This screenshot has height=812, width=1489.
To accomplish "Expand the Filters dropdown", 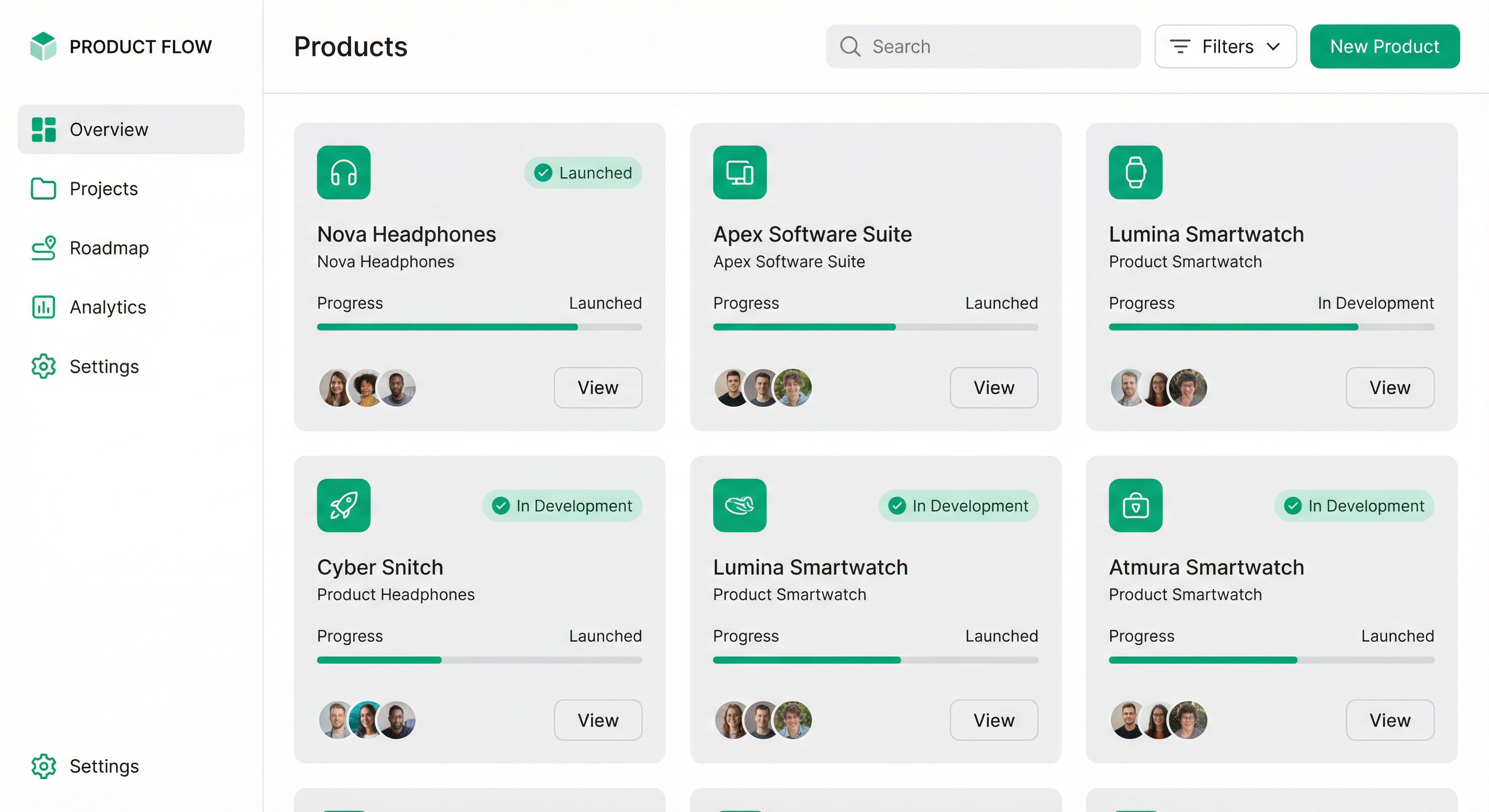I will [1226, 46].
